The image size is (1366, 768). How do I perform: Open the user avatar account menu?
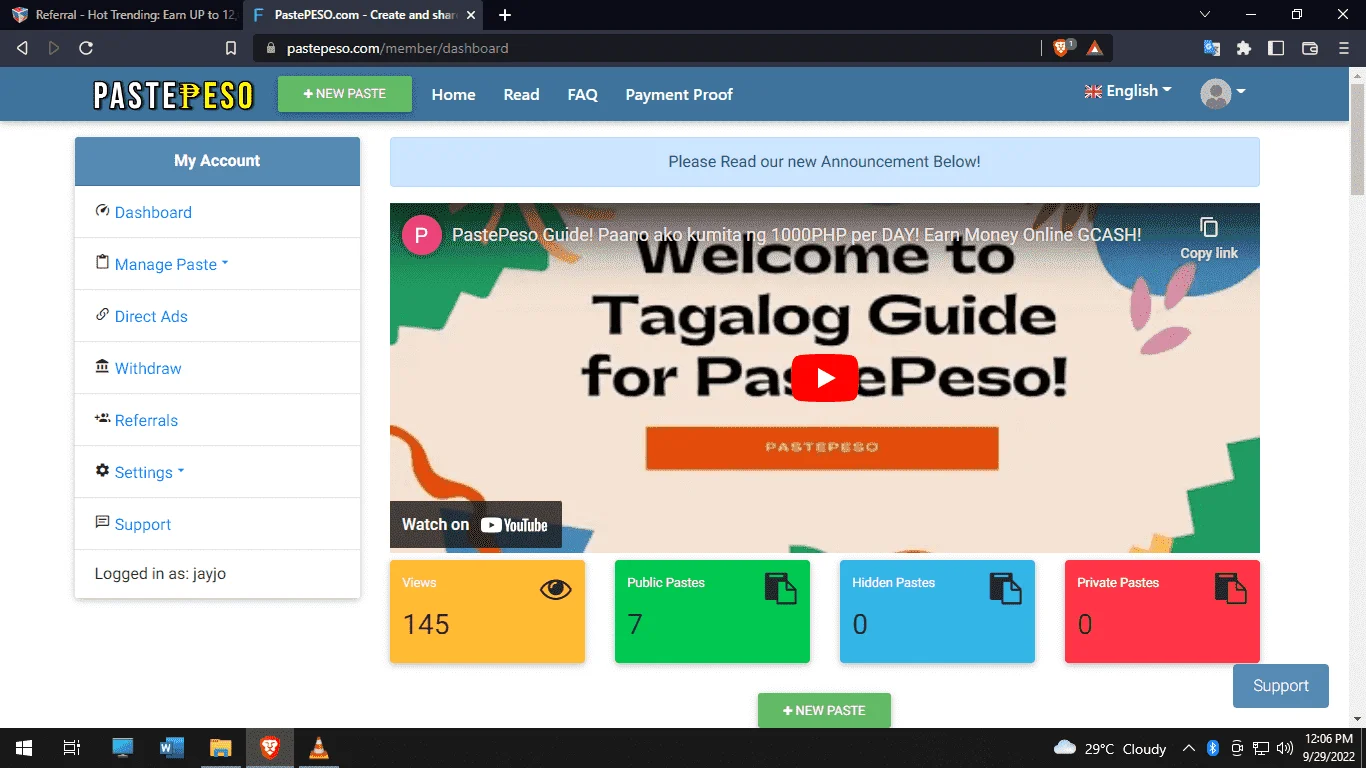click(1223, 93)
